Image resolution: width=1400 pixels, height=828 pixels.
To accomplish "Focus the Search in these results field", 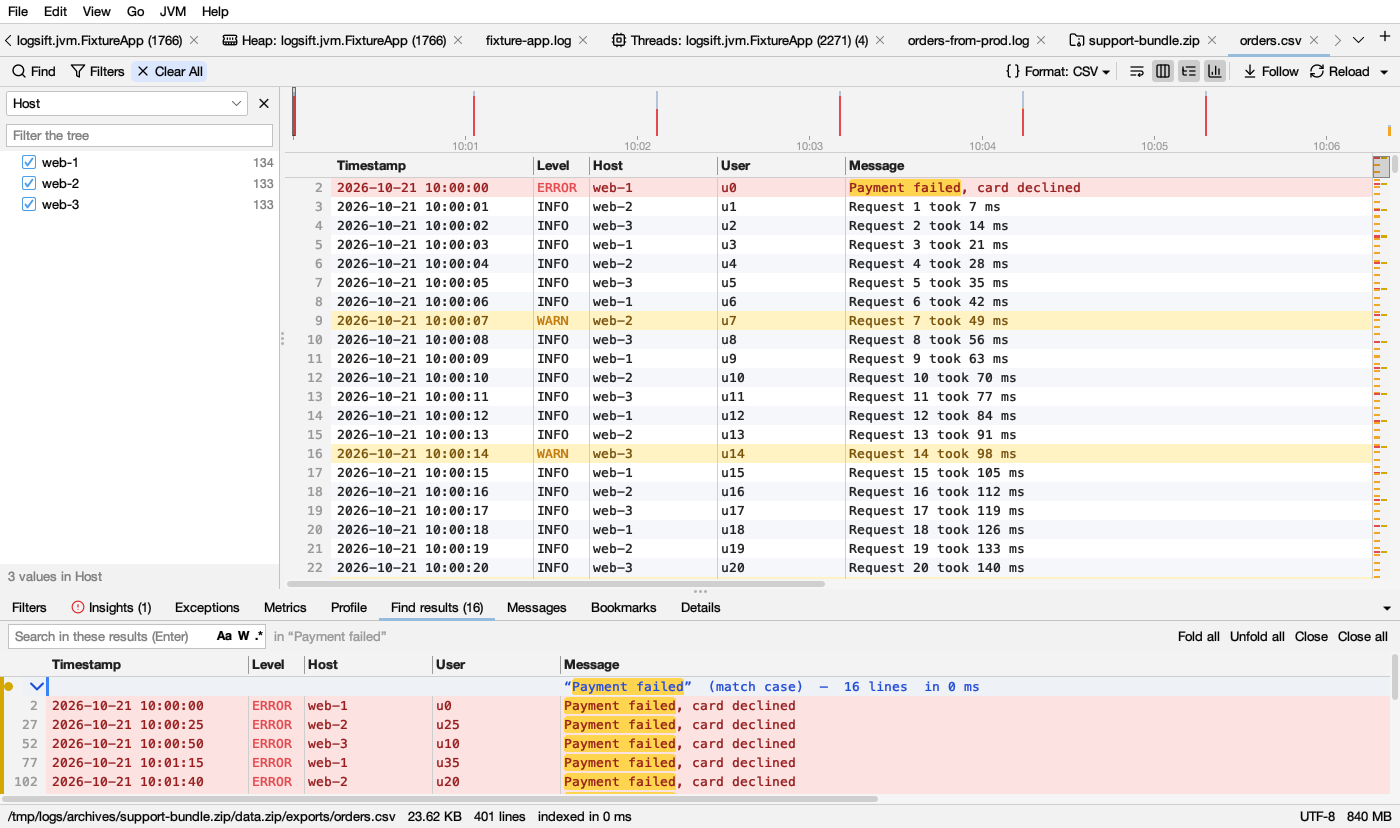I will coord(138,636).
